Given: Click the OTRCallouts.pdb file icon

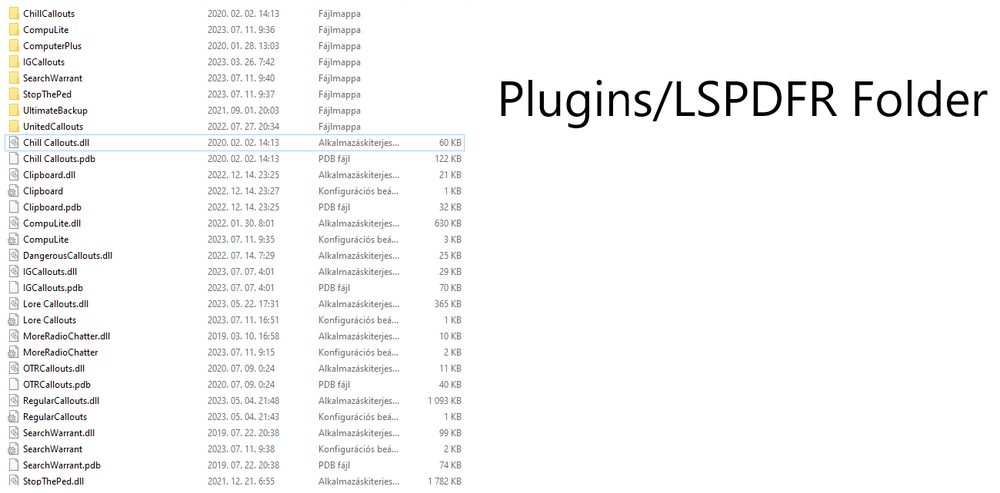Looking at the screenshot, I should point(13,385).
